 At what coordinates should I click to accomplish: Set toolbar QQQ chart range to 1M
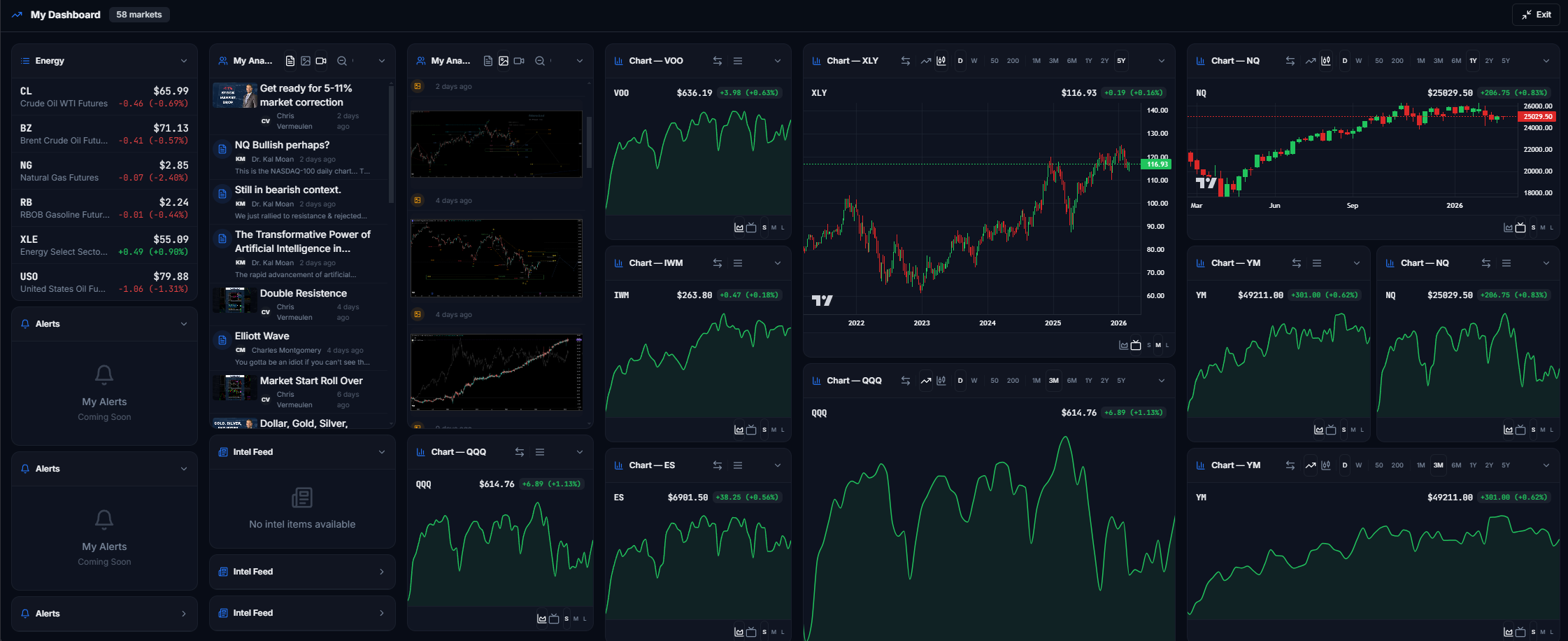click(1036, 381)
